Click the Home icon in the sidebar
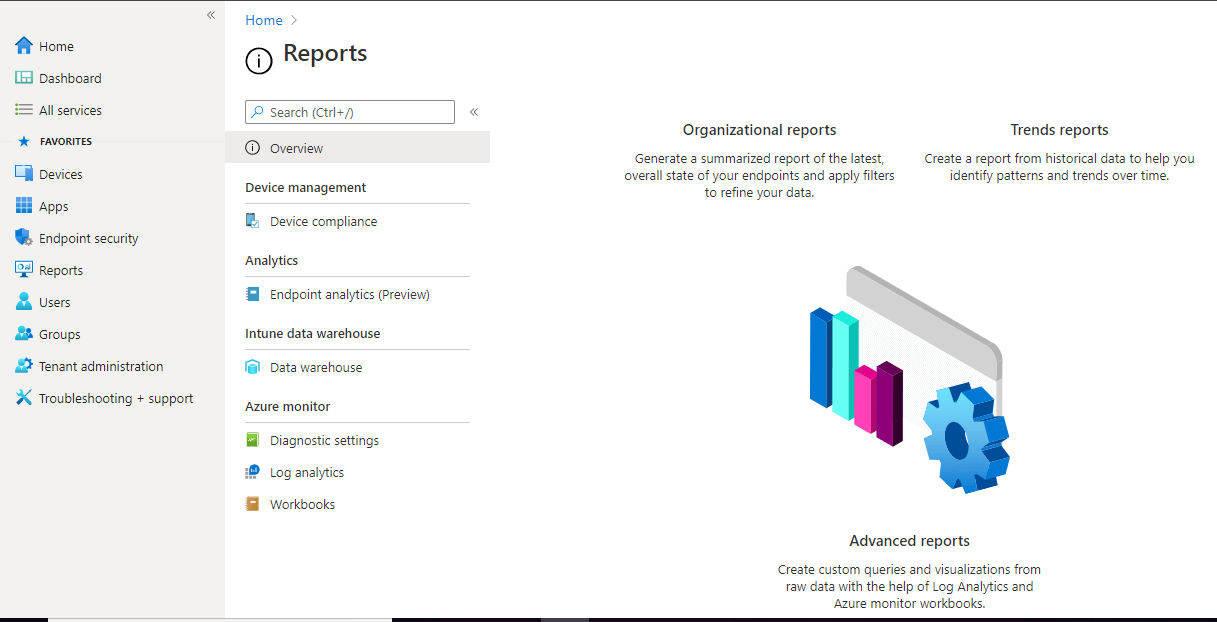Image resolution: width=1217 pixels, height=622 pixels. tap(24, 46)
